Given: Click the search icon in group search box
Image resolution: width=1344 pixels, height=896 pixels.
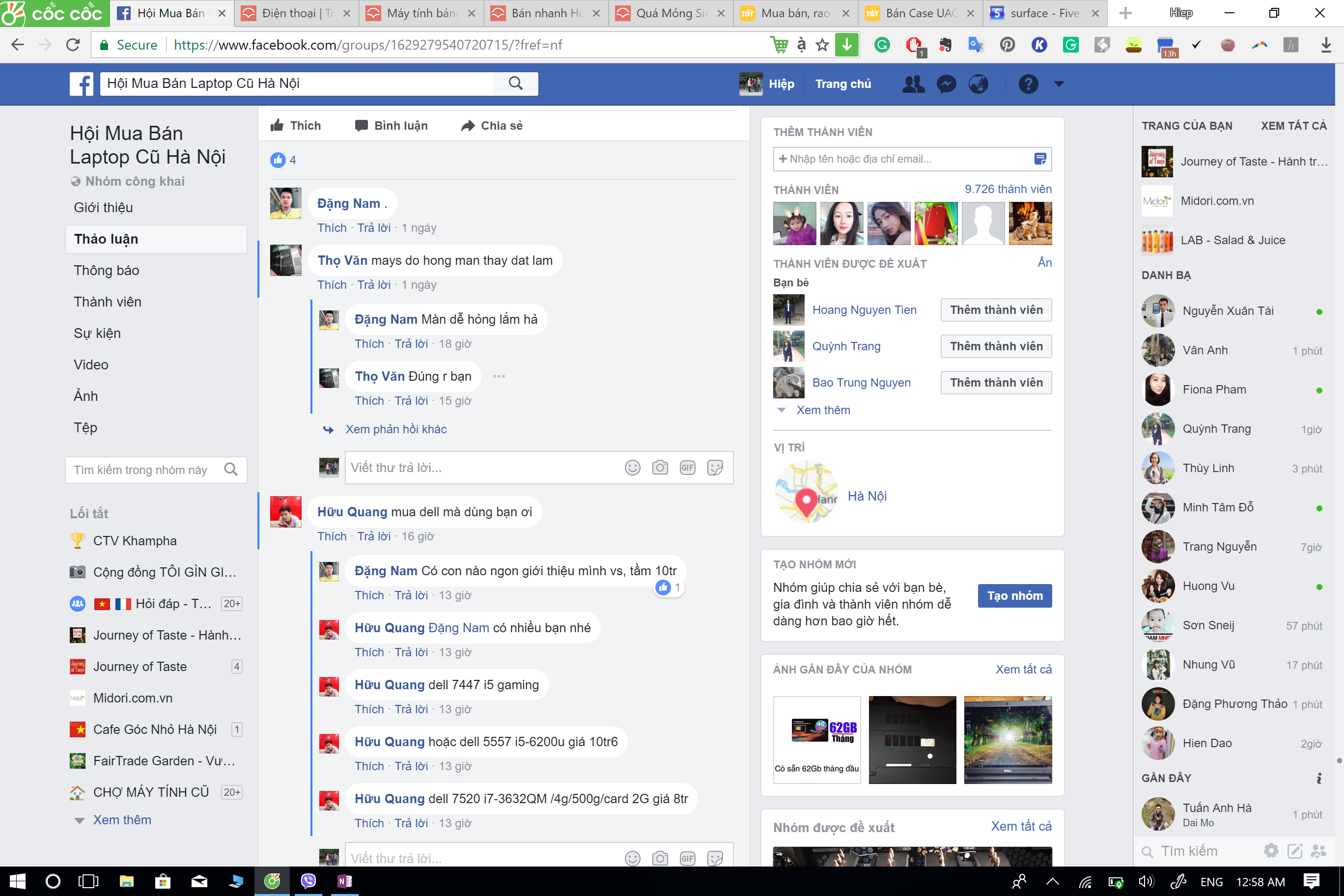Looking at the screenshot, I should [x=231, y=470].
